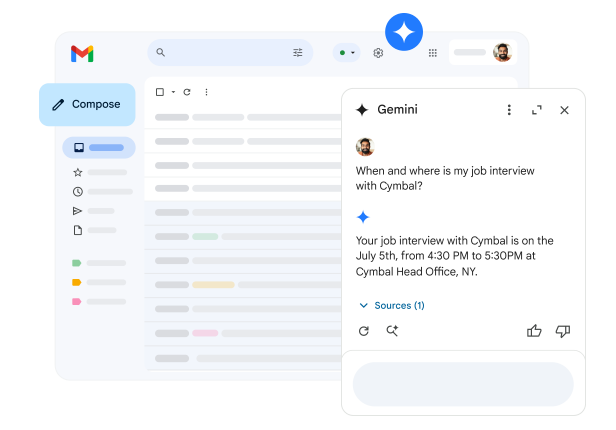Open Gemini panel more options
616x430 pixels.
pos(509,110)
